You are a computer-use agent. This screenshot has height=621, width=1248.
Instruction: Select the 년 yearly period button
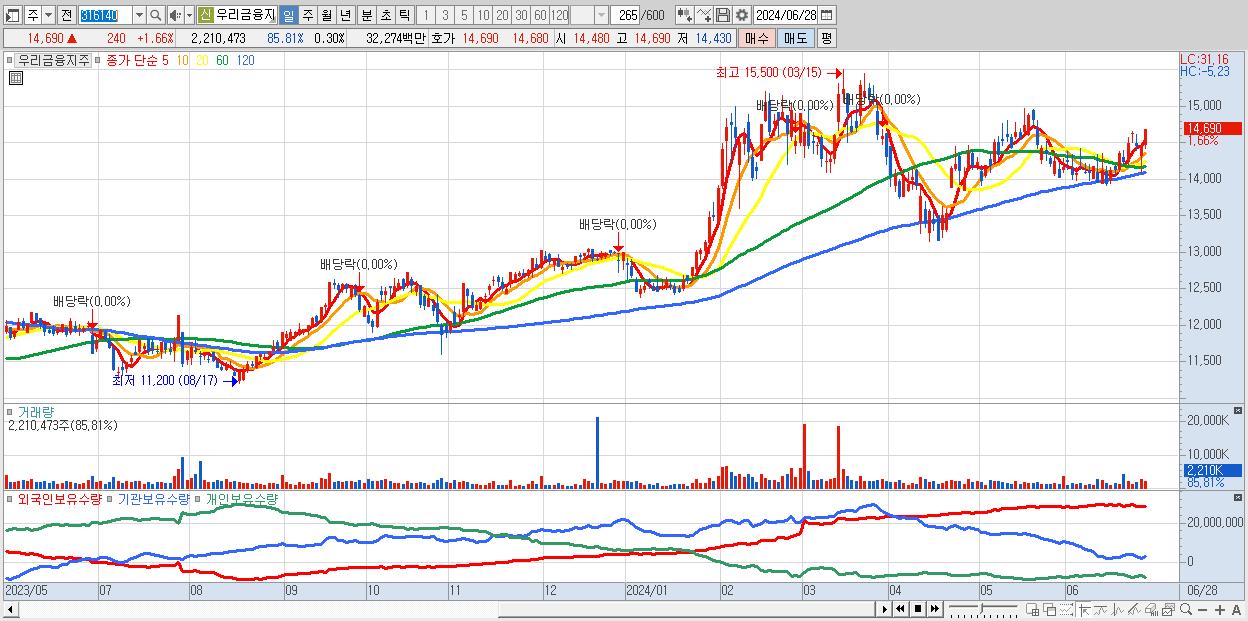coord(345,15)
